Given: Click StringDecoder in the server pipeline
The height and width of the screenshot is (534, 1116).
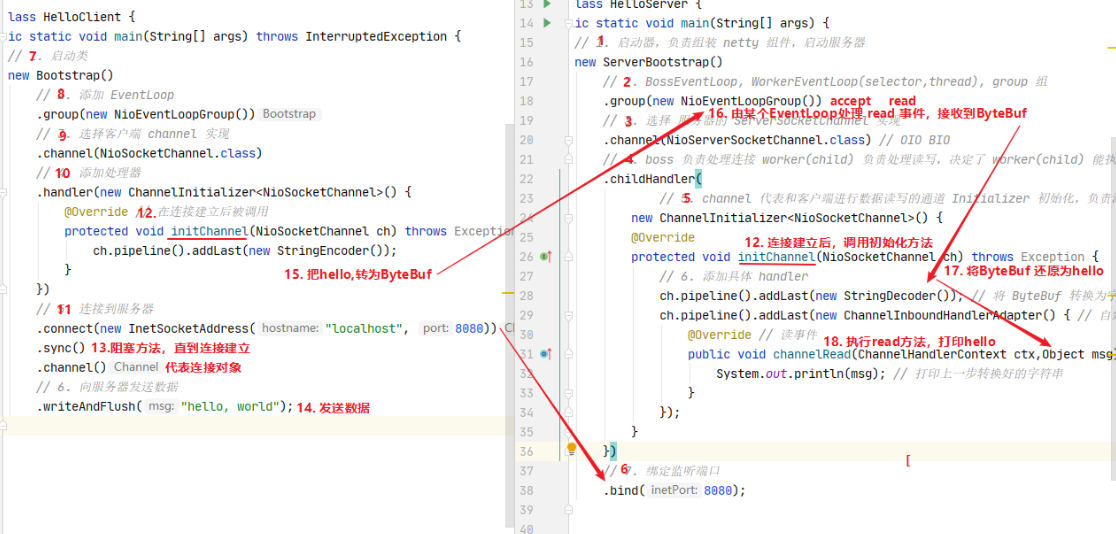Looking at the screenshot, I should pyautogui.click(x=890, y=295).
